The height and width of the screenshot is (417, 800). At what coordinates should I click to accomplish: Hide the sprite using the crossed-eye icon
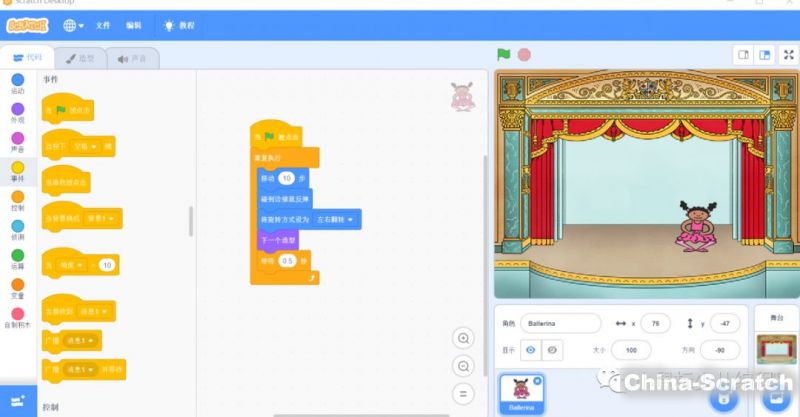pos(552,350)
